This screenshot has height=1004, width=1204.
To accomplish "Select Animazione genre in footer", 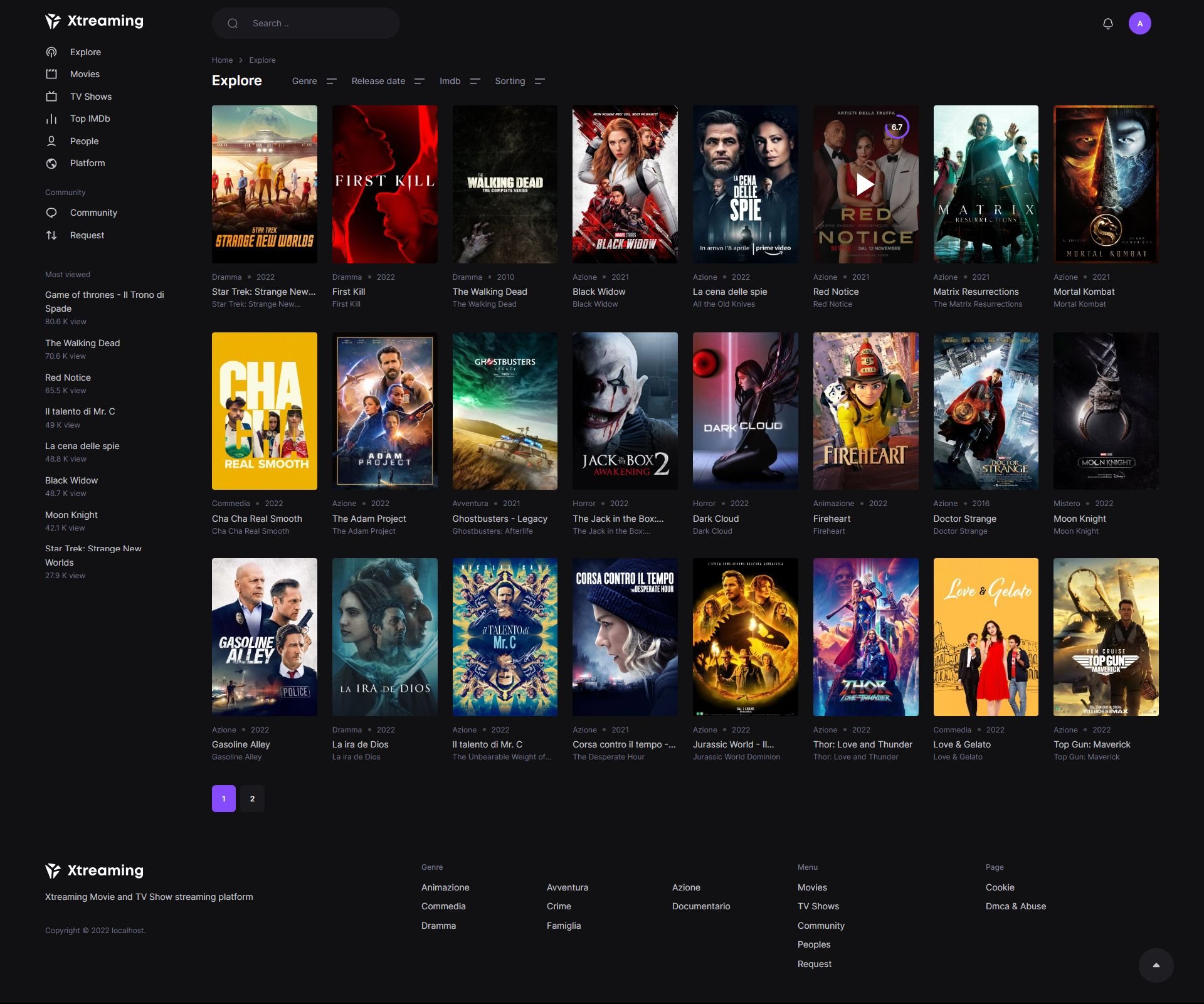I will point(445,887).
